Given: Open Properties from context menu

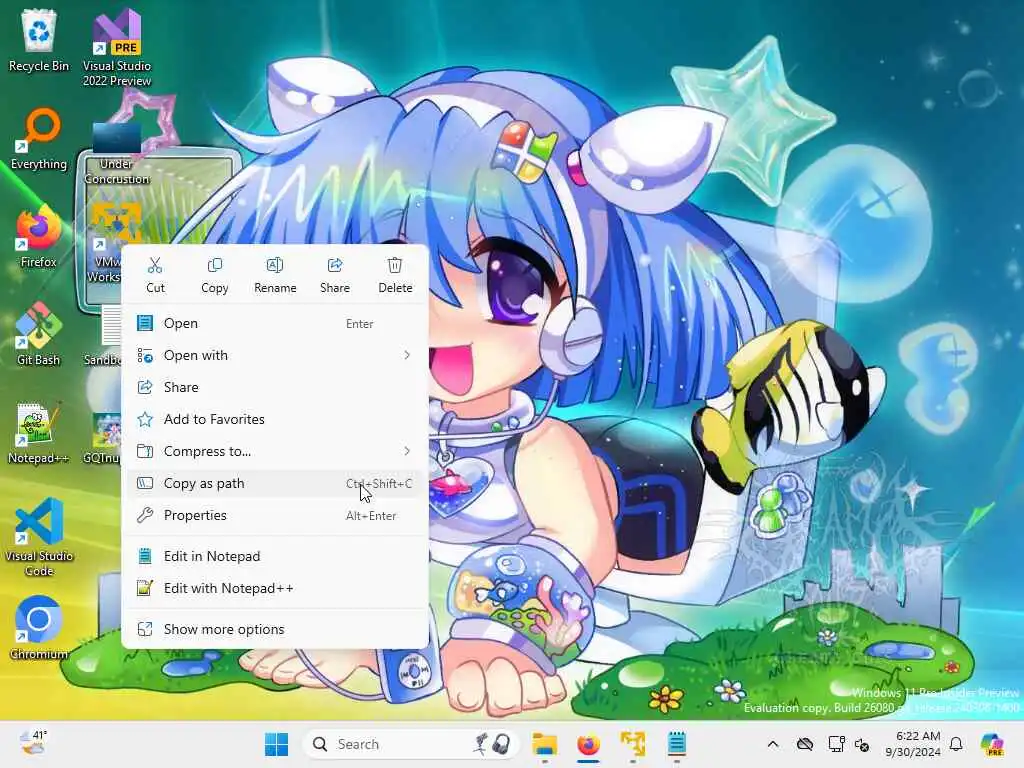Looking at the screenshot, I should point(275,515).
